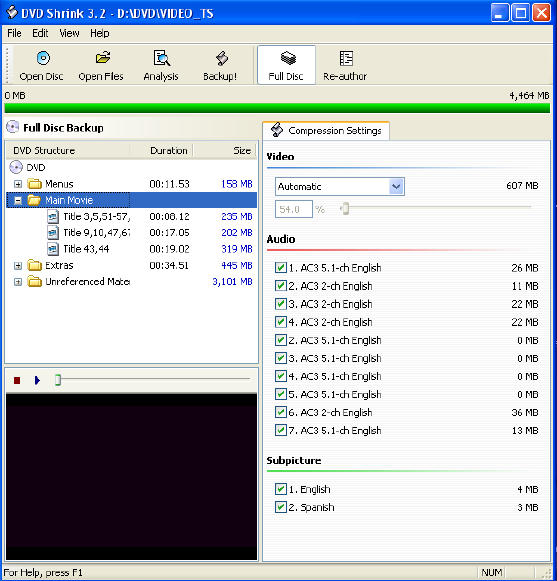Uncheck audio 4. AC3 5.1-ch English
Viewport: 557px width, 581px height.
(x=281, y=376)
